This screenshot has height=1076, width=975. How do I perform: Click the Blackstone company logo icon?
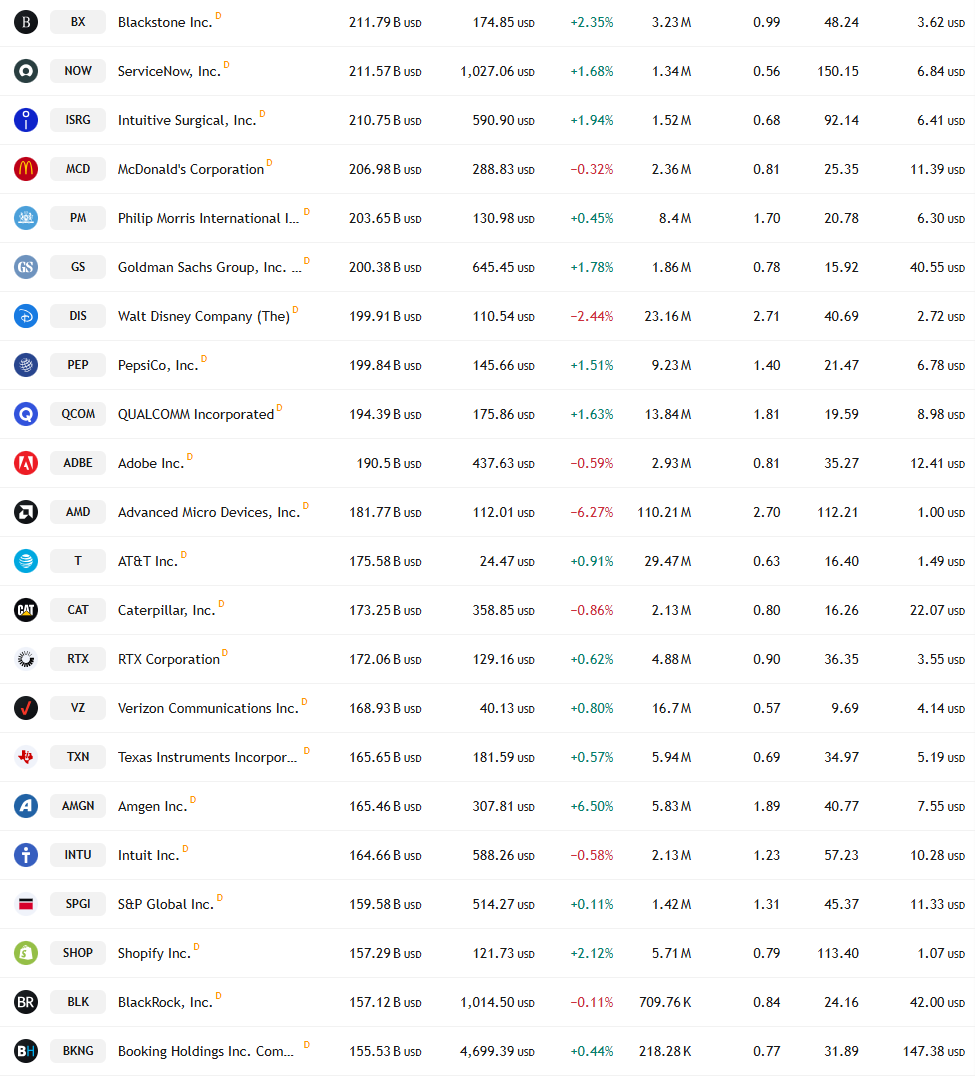[x=26, y=22]
